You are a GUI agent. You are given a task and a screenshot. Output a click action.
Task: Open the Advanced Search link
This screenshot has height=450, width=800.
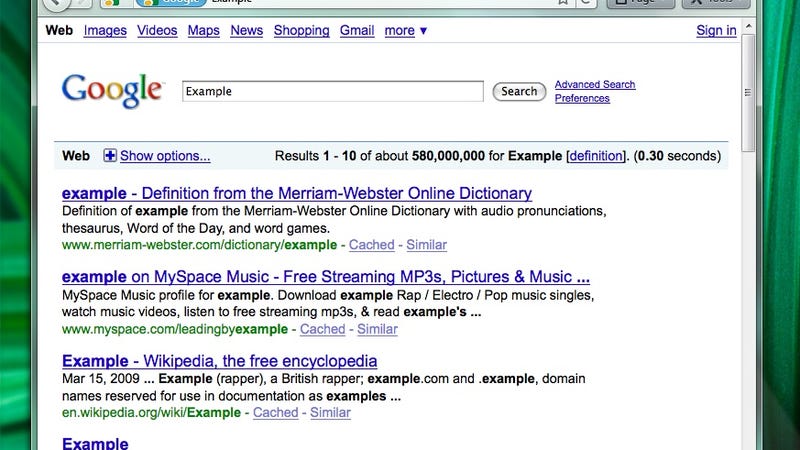(x=595, y=85)
